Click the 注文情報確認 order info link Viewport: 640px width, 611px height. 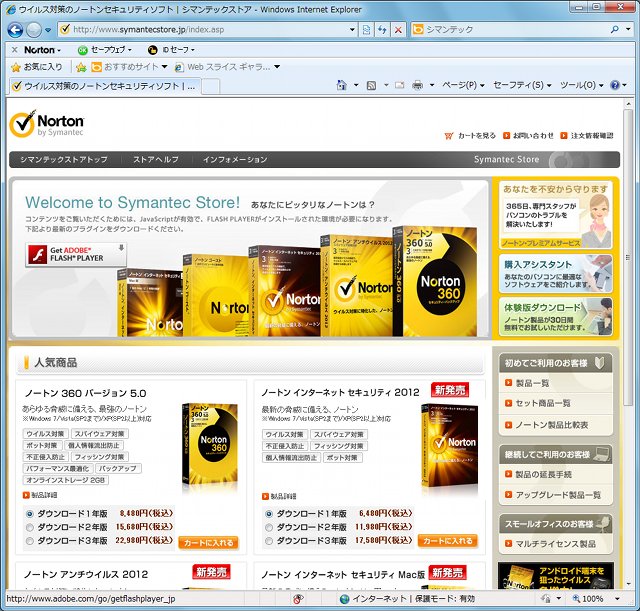(587, 136)
